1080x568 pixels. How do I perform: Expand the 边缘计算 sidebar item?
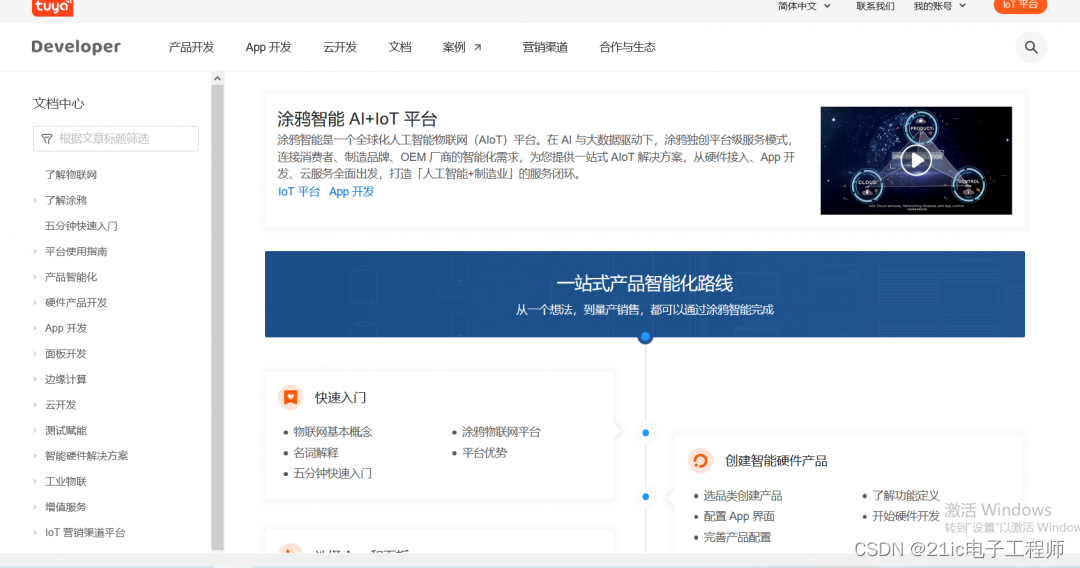pos(35,379)
